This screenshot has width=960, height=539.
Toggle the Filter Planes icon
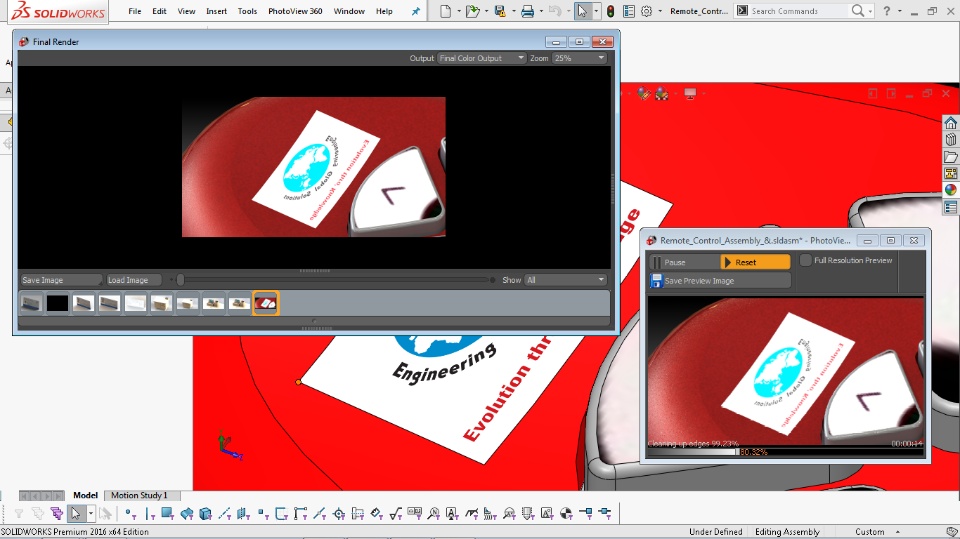243,513
